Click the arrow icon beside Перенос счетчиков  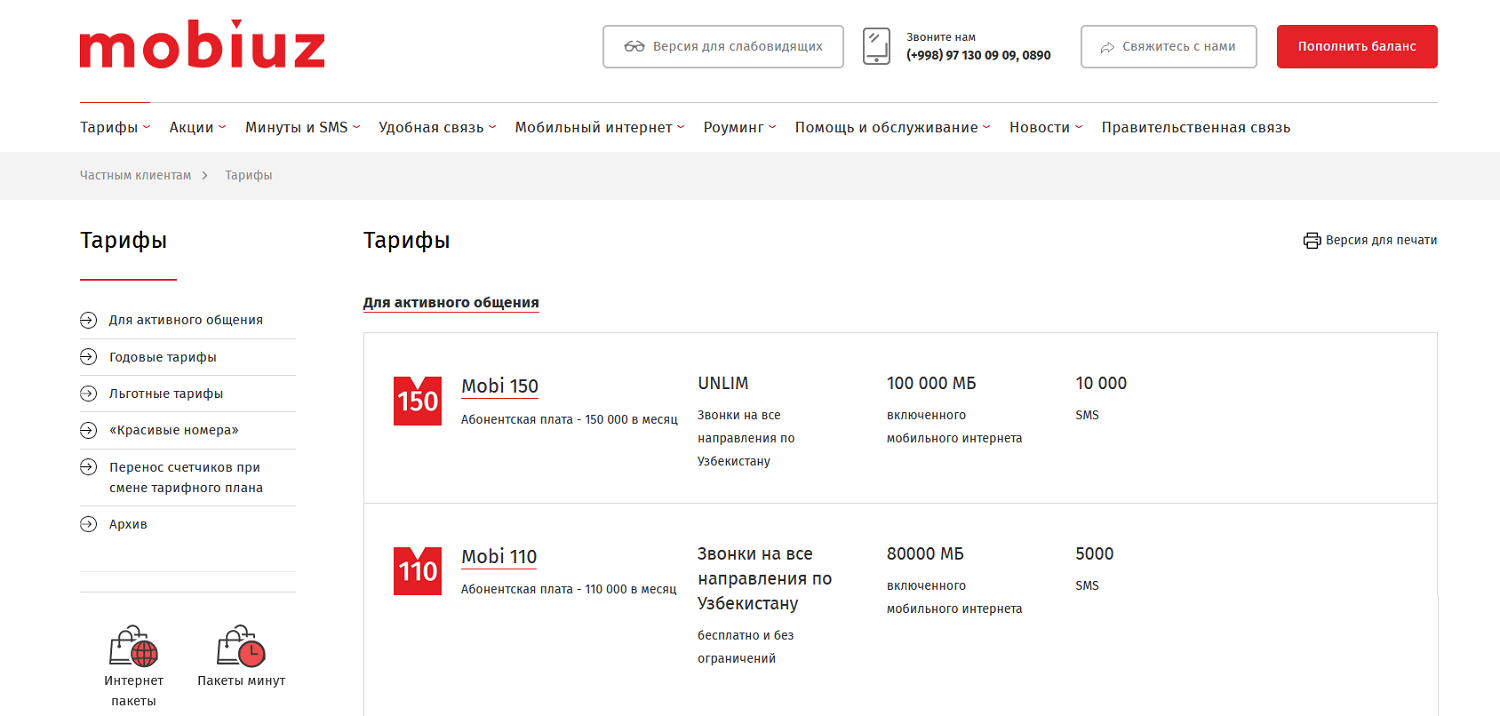coord(88,467)
